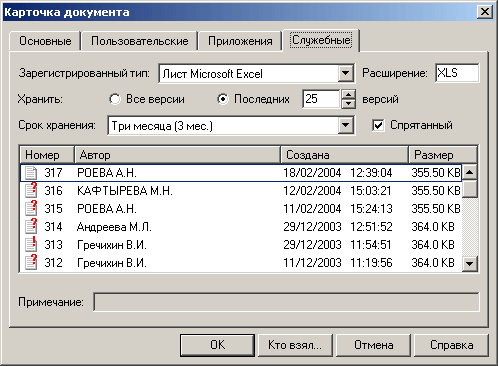Viewport: 498px width, 366px height.
Task: Click the 'Кто взял...' button
Action: (295, 345)
